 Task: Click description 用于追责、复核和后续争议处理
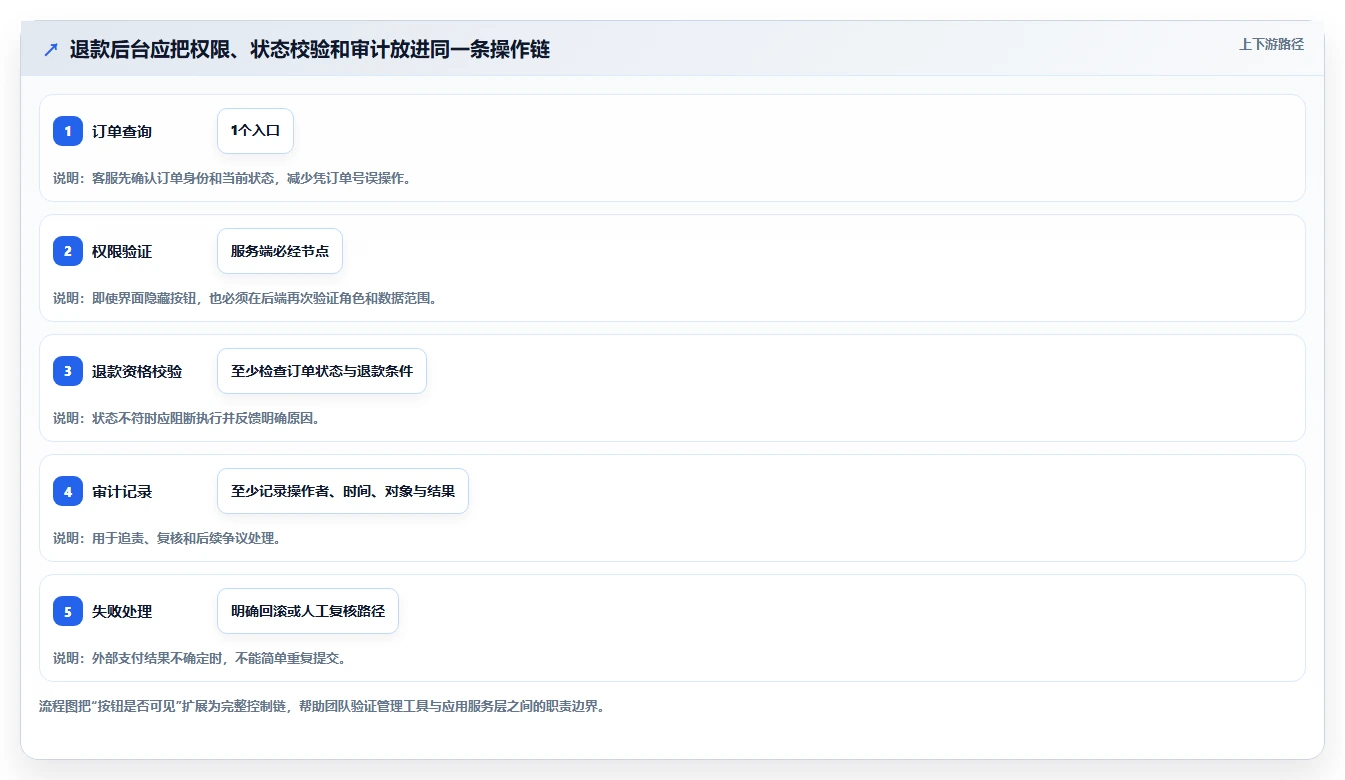167,538
